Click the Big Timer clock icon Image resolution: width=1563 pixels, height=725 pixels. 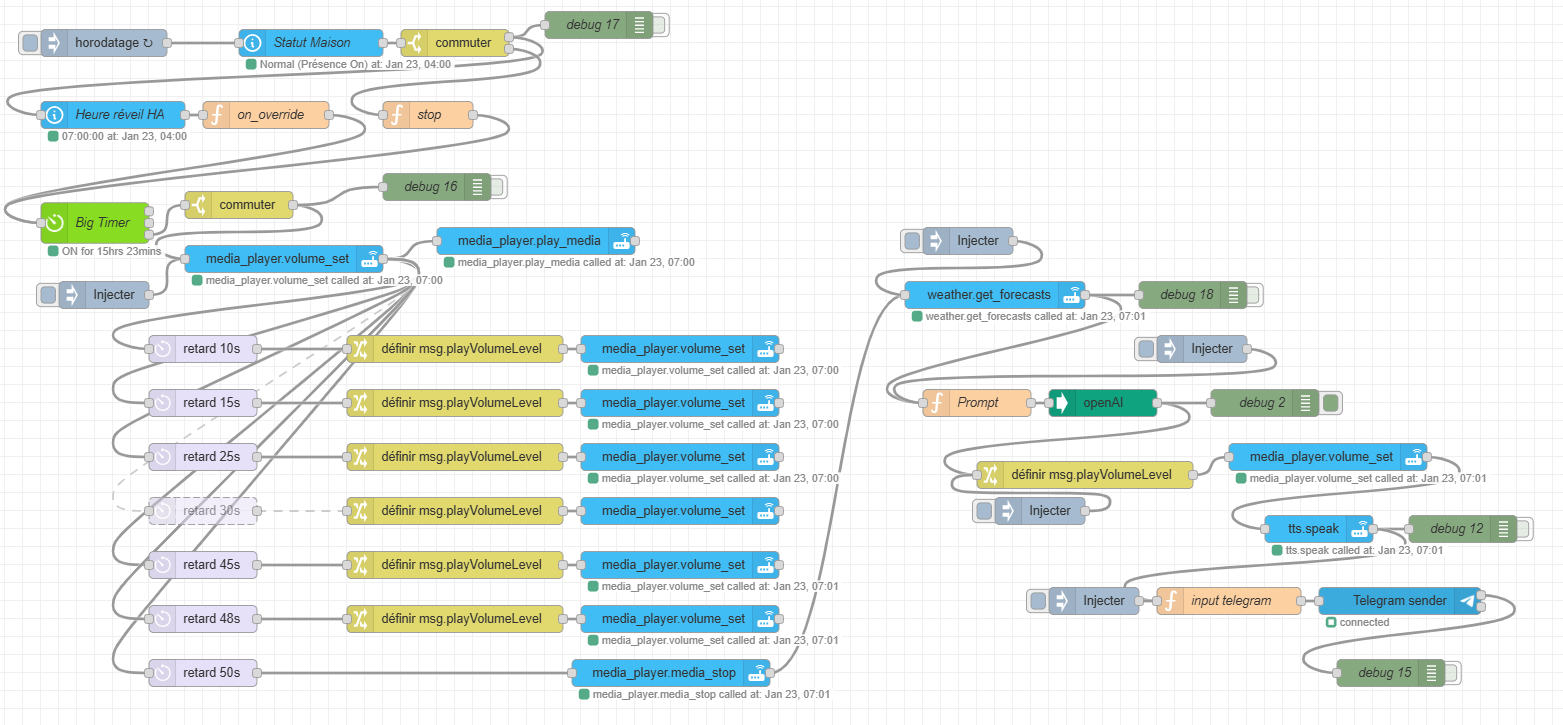[x=54, y=223]
